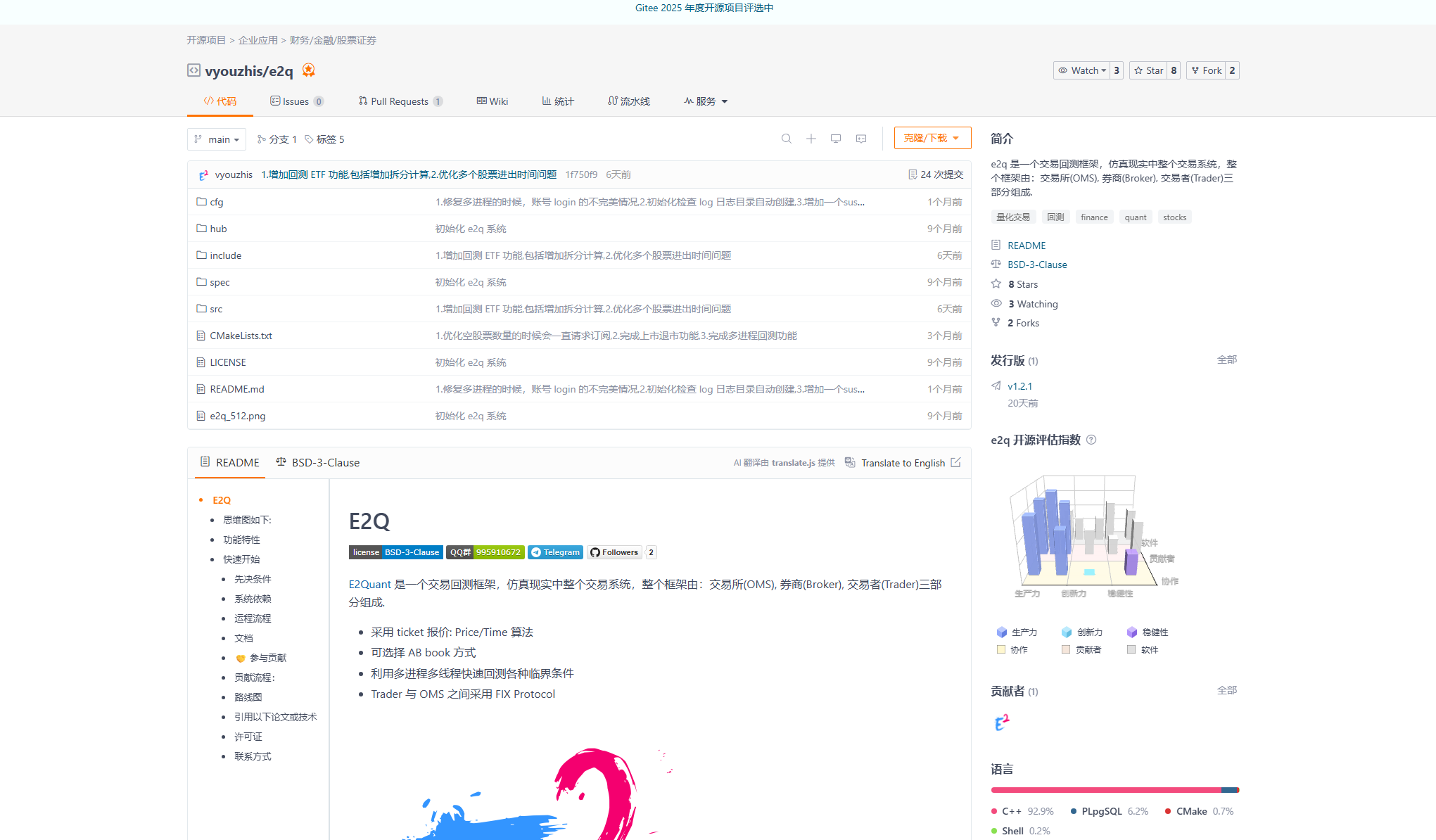Switch to the Pull Requests tab
The height and width of the screenshot is (840, 1436).
(399, 101)
